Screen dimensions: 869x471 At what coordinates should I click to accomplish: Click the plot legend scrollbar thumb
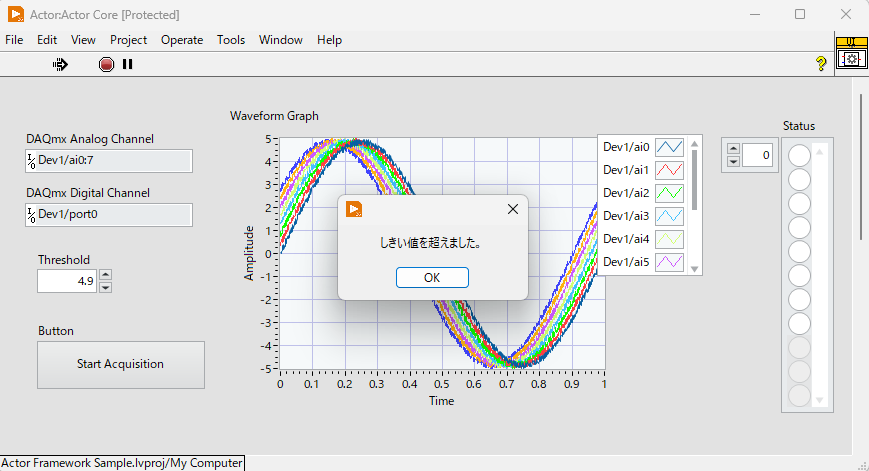point(694,180)
